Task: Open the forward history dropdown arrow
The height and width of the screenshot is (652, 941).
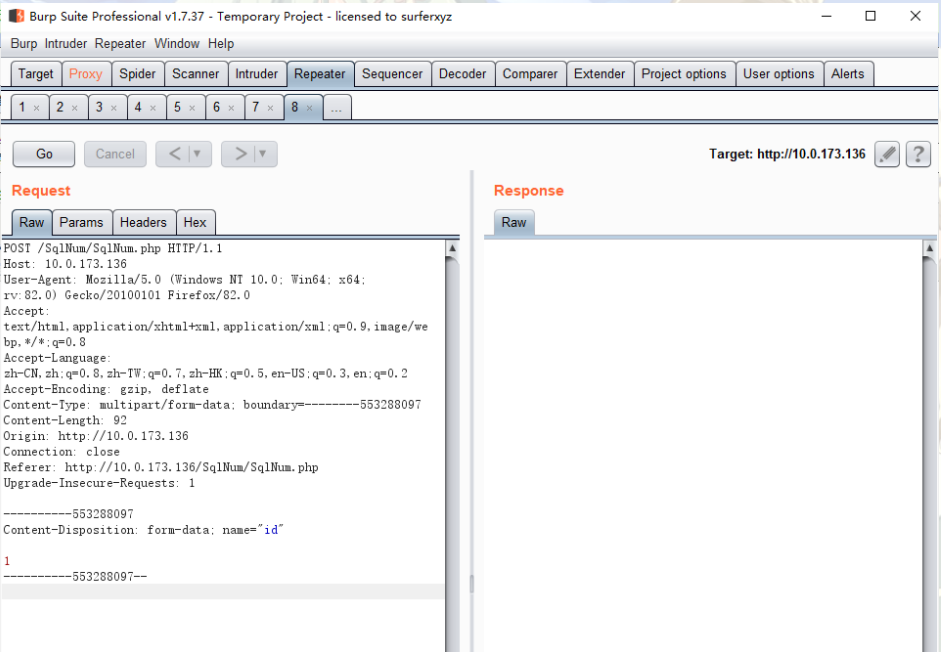Action: (x=263, y=154)
